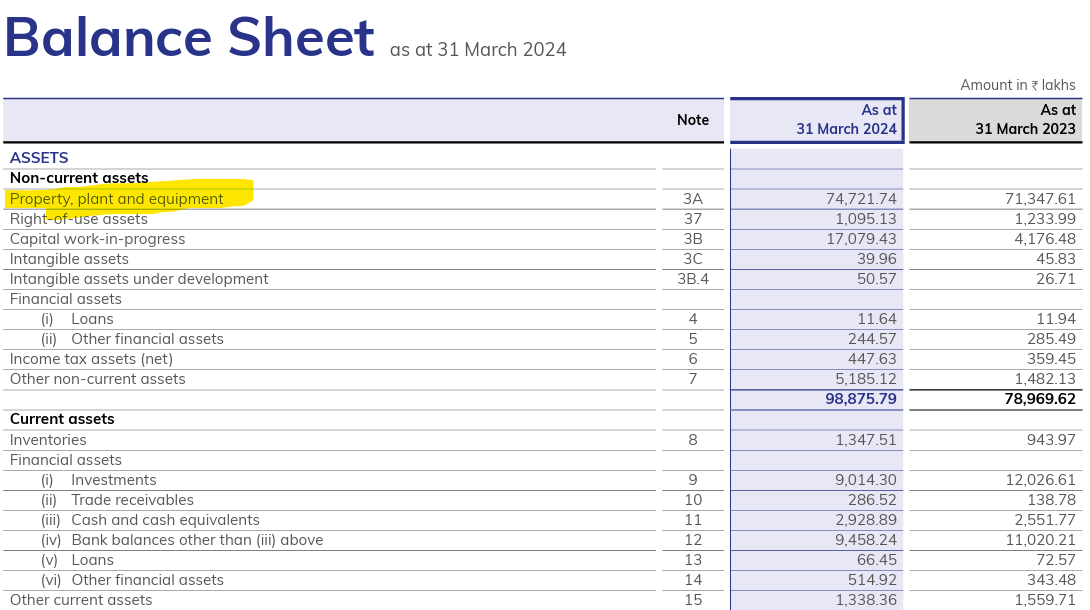Select the As at 31 March 2024 column header
Viewport: 1090px width, 610px height.
pos(817,120)
